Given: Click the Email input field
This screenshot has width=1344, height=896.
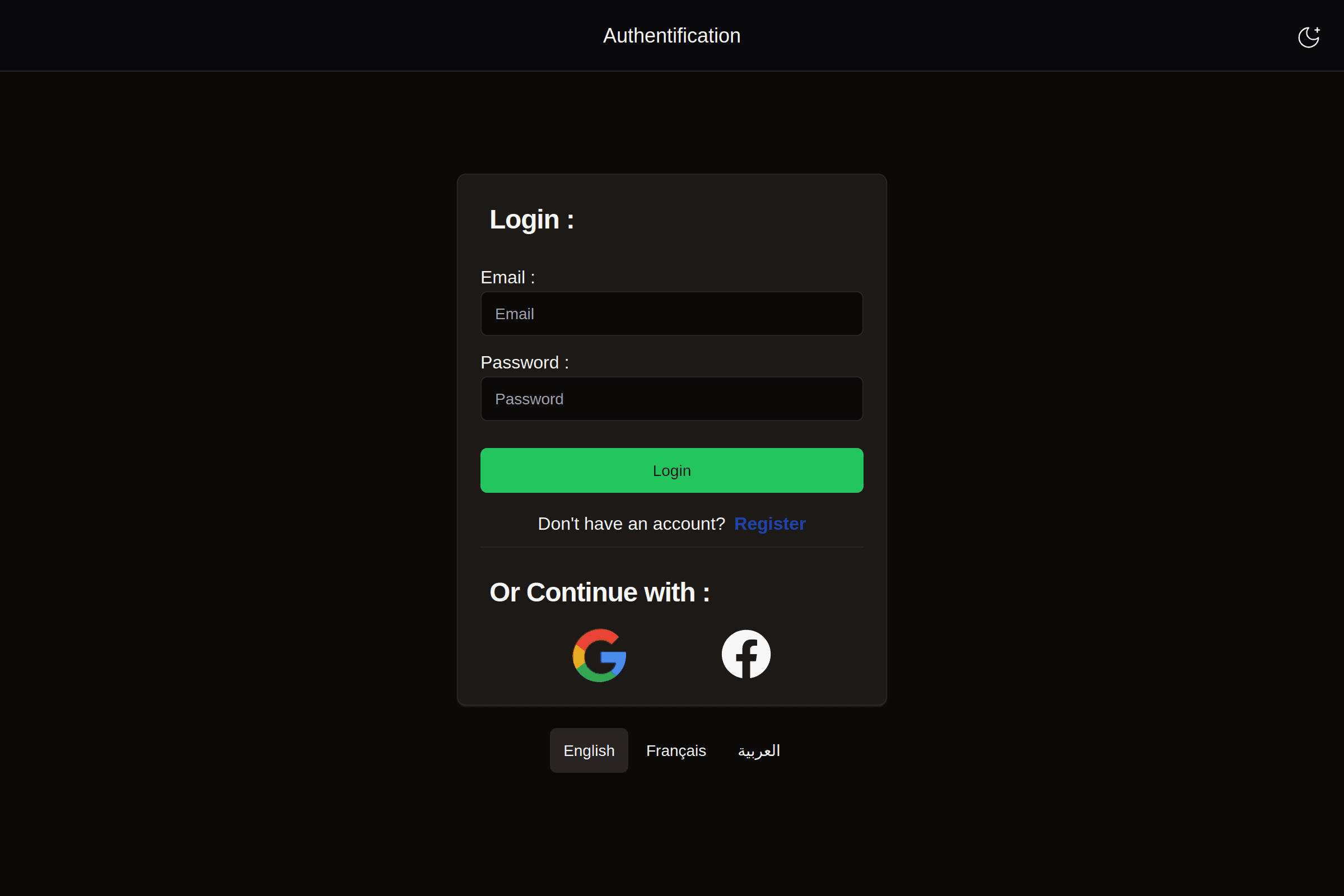Looking at the screenshot, I should pyautogui.click(x=672, y=314).
